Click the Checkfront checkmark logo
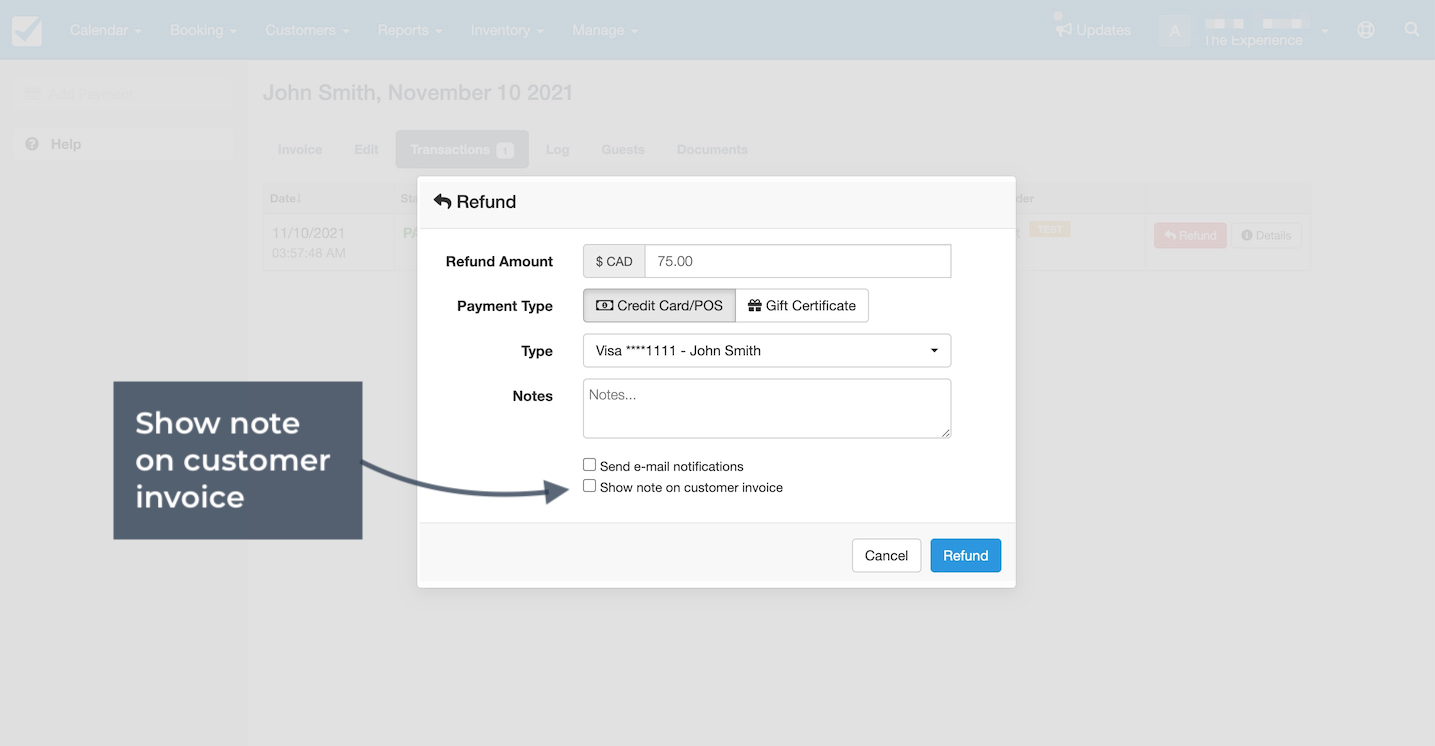Image resolution: width=1435 pixels, height=746 pixels. [27, 30]
